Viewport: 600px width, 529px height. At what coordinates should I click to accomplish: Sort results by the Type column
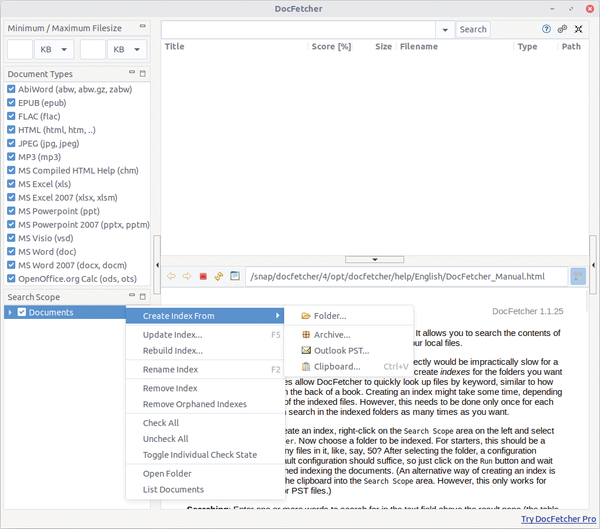point(535,47)
